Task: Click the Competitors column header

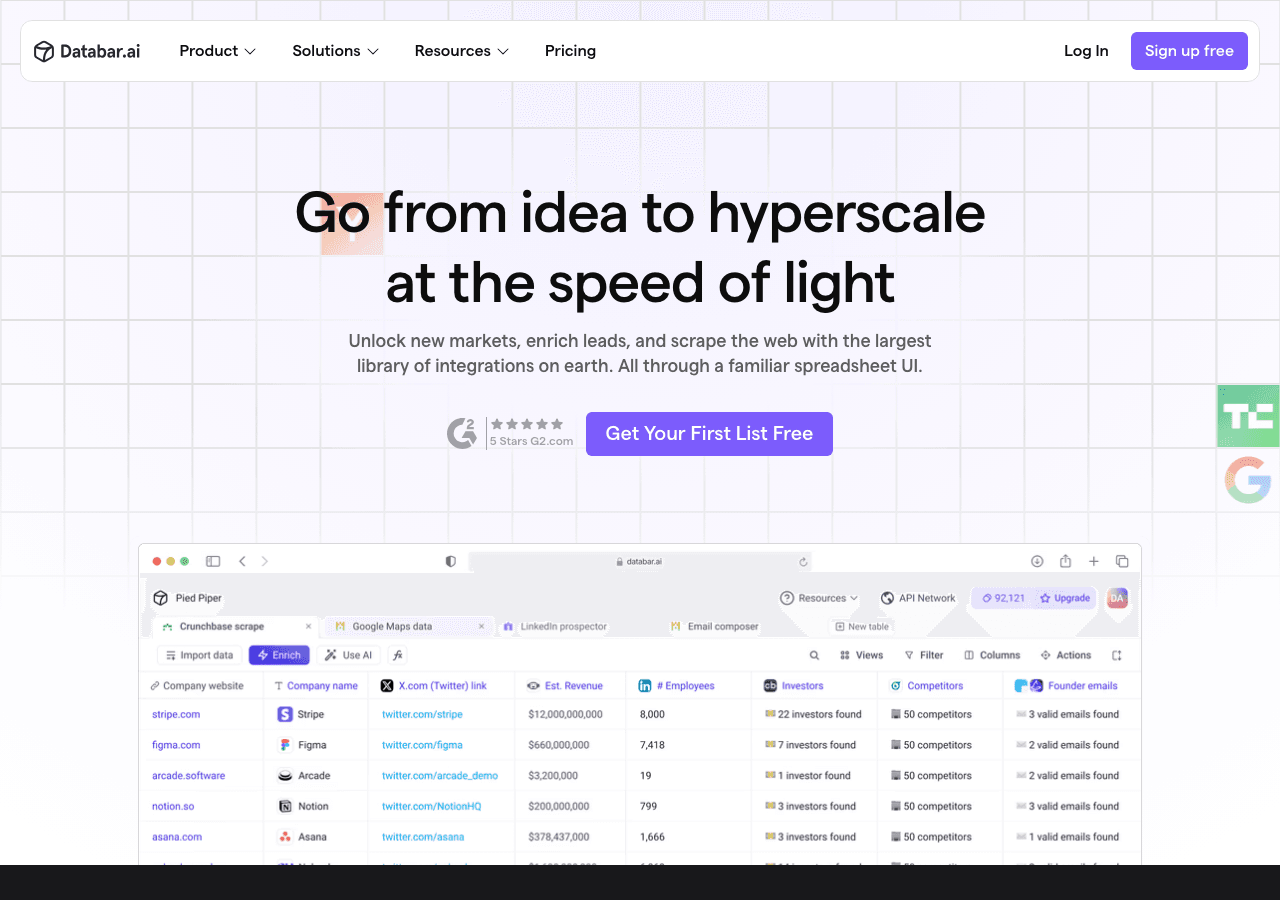Action: (940, 686)
